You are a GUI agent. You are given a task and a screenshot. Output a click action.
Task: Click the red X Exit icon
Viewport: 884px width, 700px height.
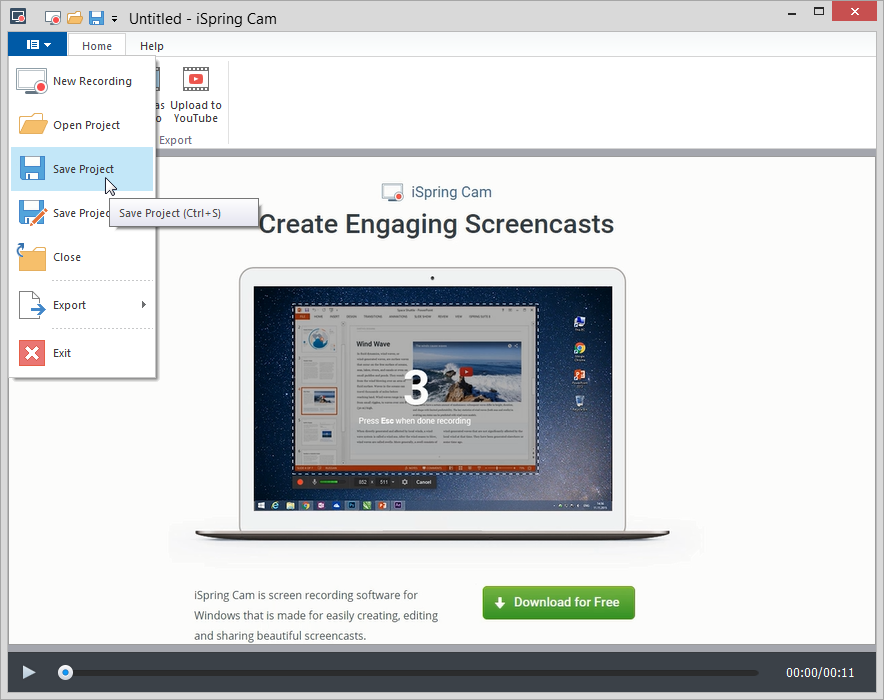[x=32, y=353]
